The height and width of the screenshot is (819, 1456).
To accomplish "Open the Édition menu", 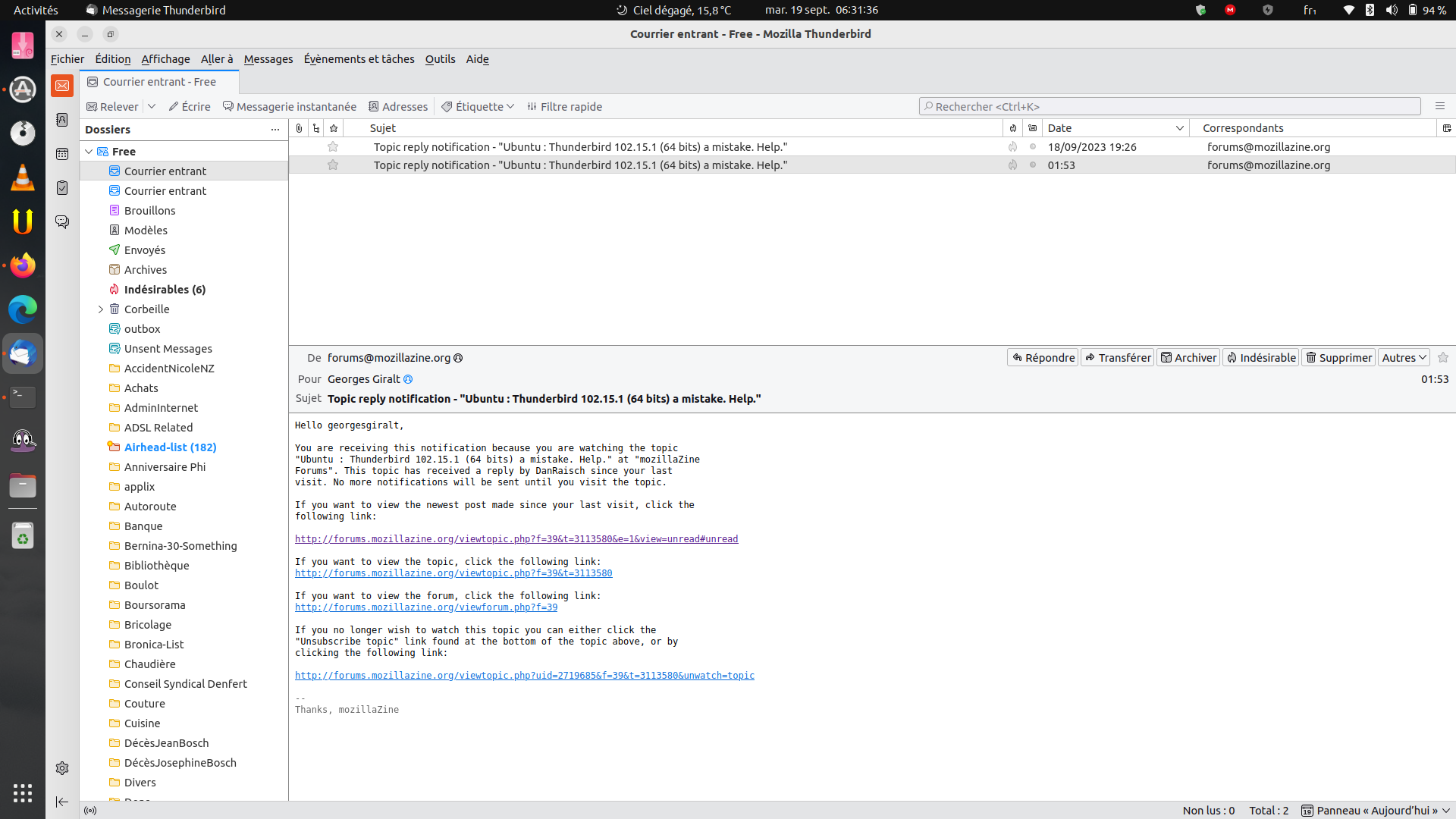I will tap(113, 59).
